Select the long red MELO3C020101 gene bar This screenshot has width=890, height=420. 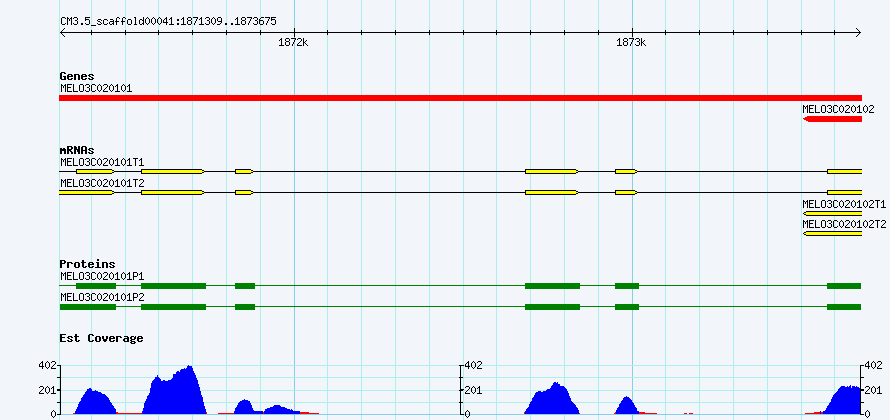[460, 98]
